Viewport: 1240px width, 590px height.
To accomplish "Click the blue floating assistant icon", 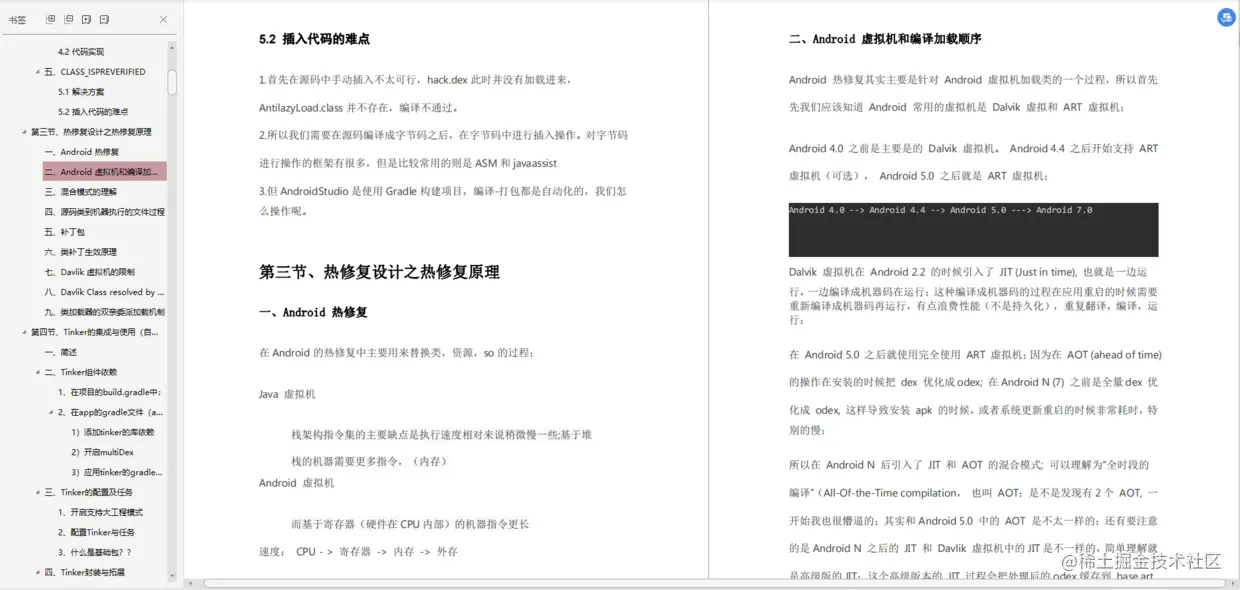I will (1226, 17).
